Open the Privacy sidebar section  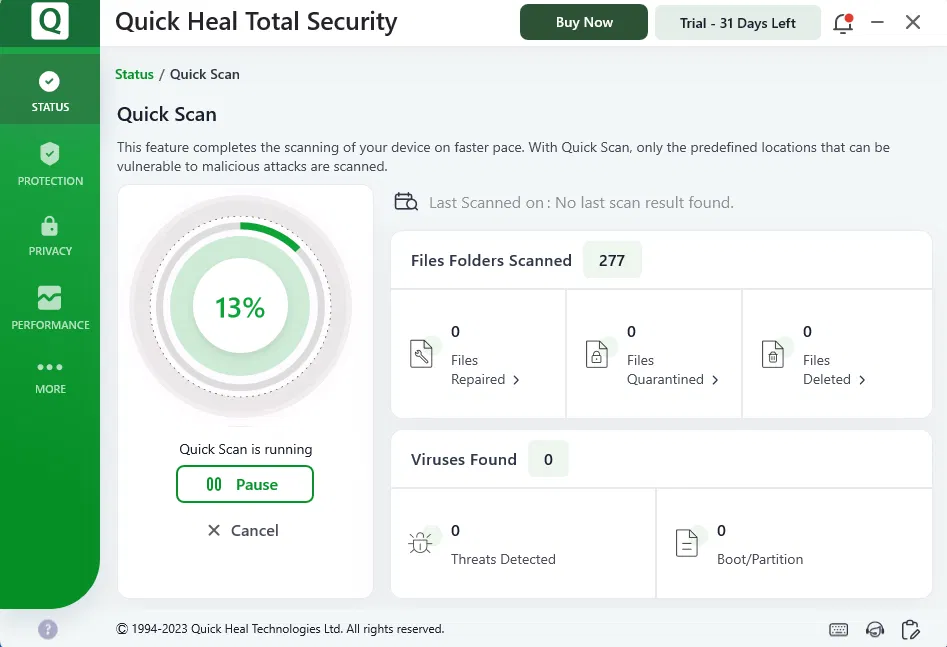(50, 235)
